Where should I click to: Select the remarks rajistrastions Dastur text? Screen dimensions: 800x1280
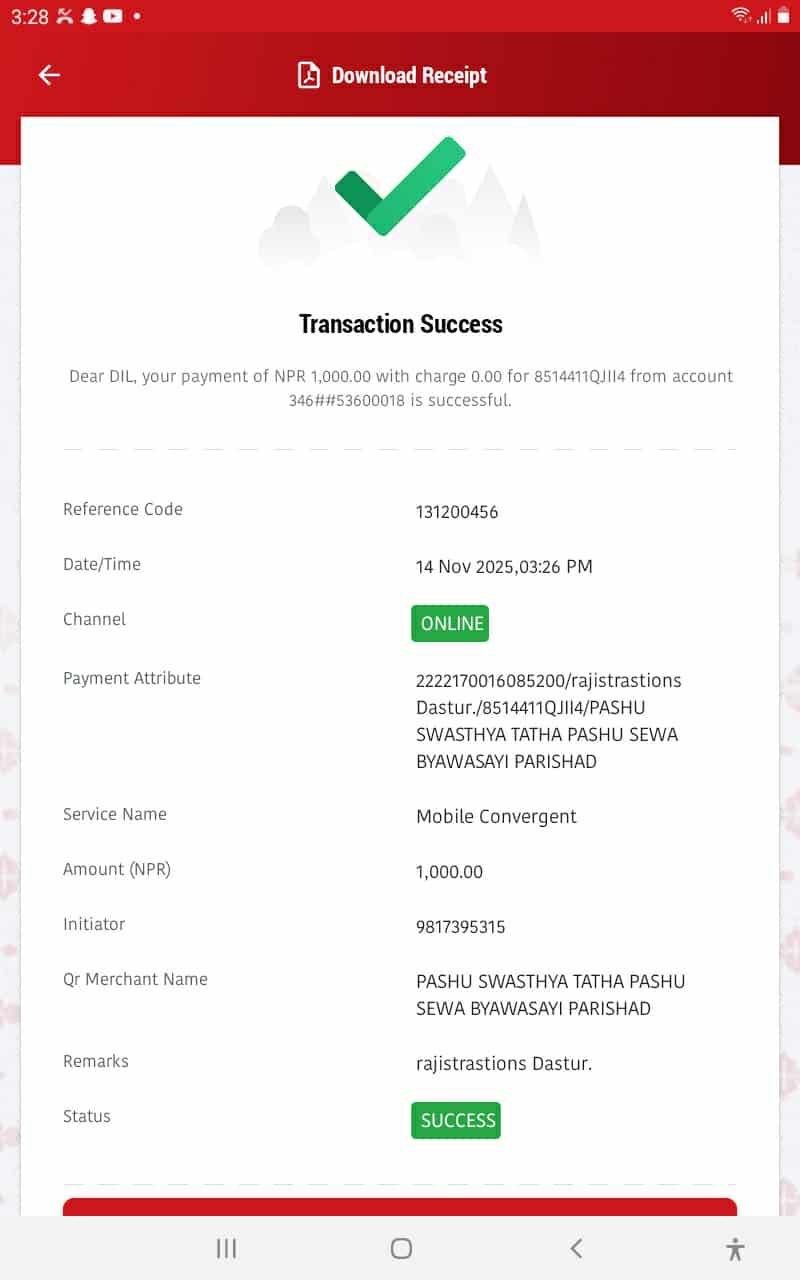pyautogui.click(x=504, y=1064)
